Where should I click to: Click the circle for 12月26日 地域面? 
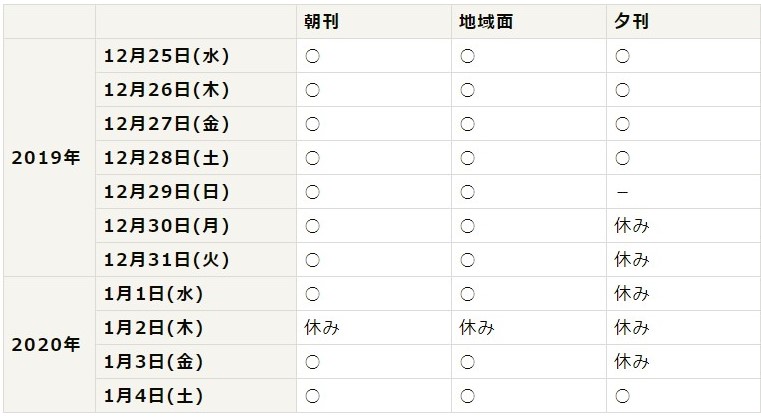click(x=466, y=90)
